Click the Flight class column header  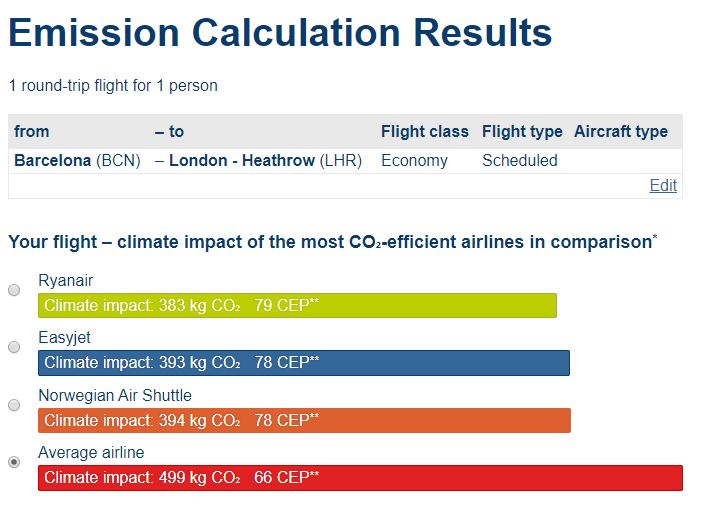424,131
